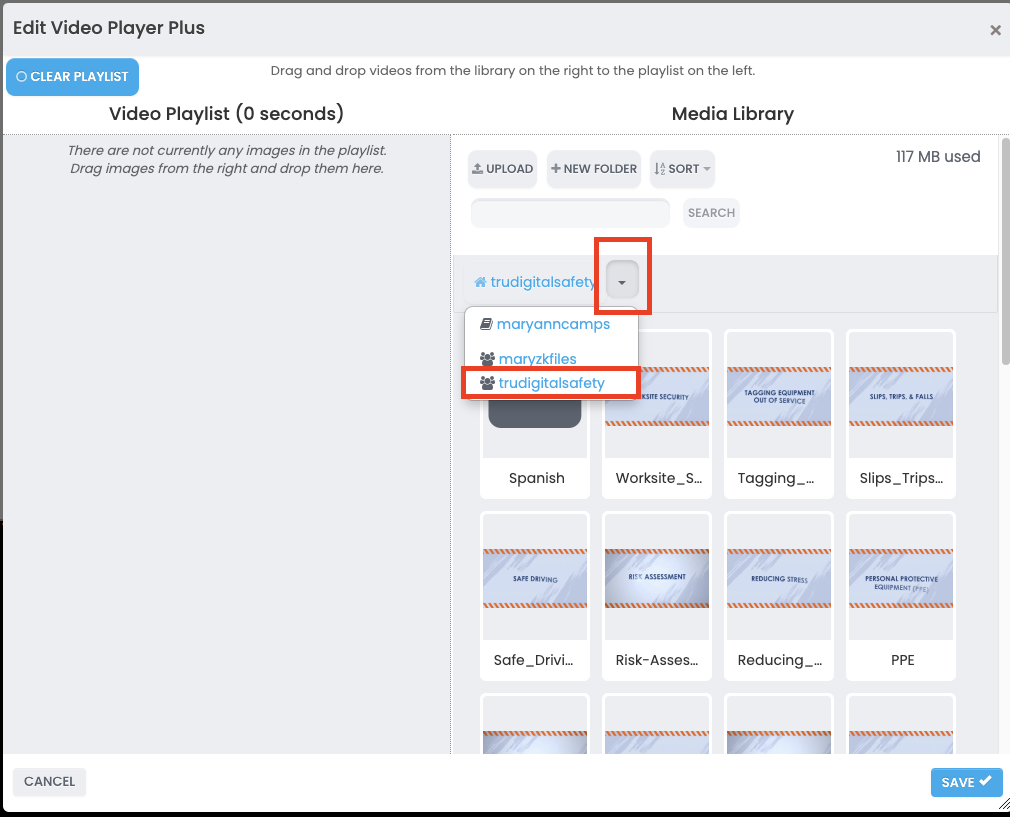Click the 'Spanish' folder label
This screenshot has width=1010, height=817.
[537, 478]
